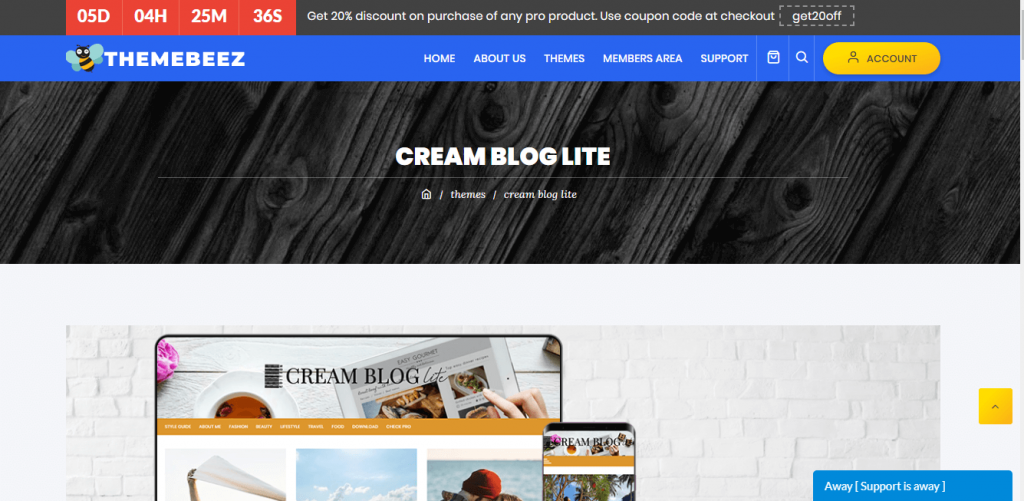Image resolution: width=1024 pixels, height=501 pixels.
Task: Open the shopping cart icon
Action: 773,57
